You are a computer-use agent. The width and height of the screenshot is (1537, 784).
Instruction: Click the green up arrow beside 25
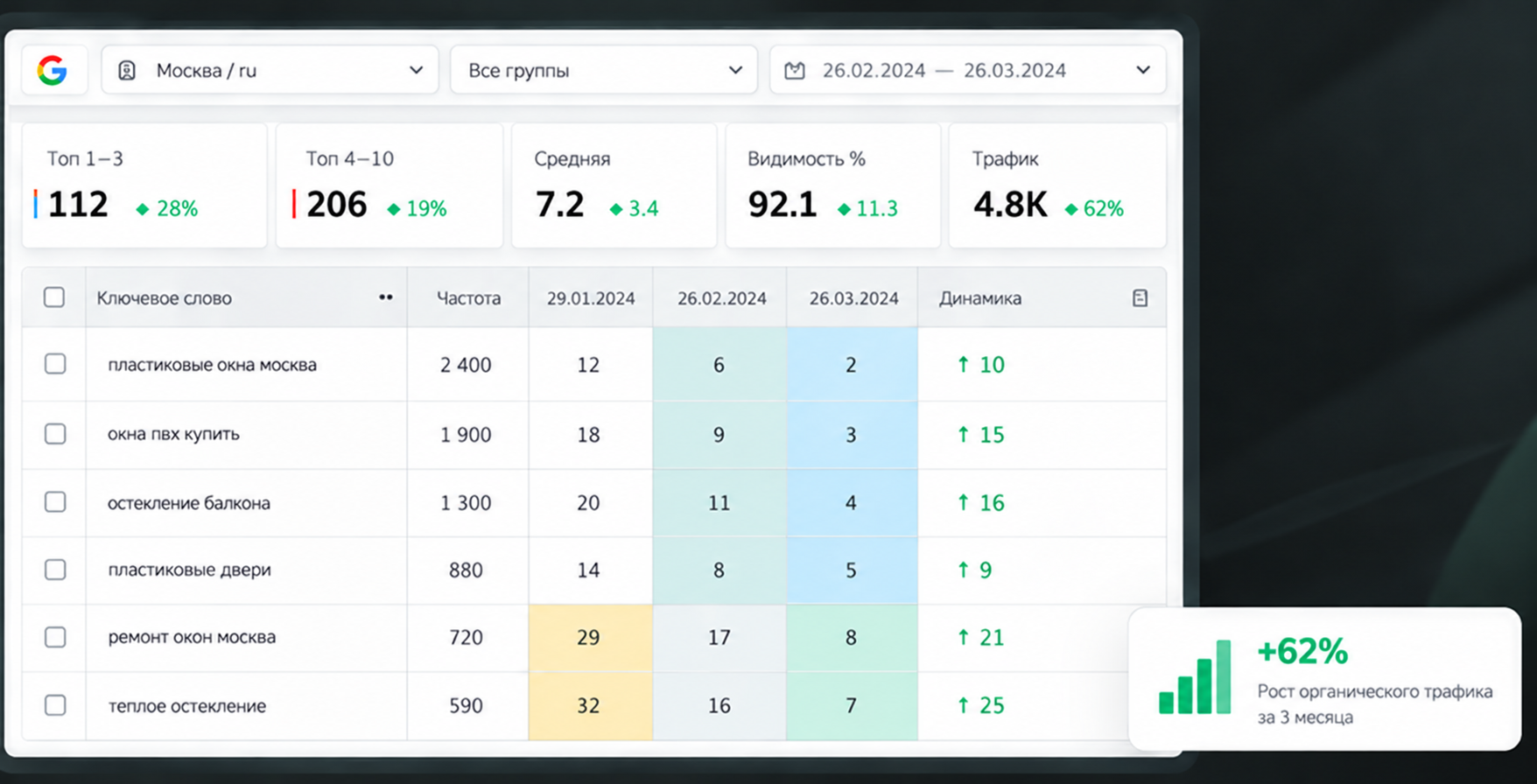click(x=963, y=704)
